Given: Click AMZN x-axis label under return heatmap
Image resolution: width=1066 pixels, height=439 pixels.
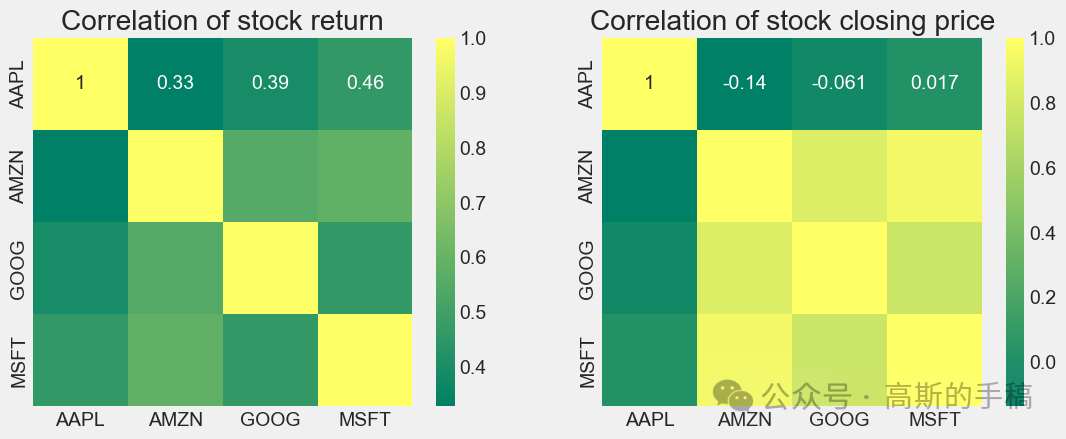Looking at the screenshot, I should tap(175, 420).
